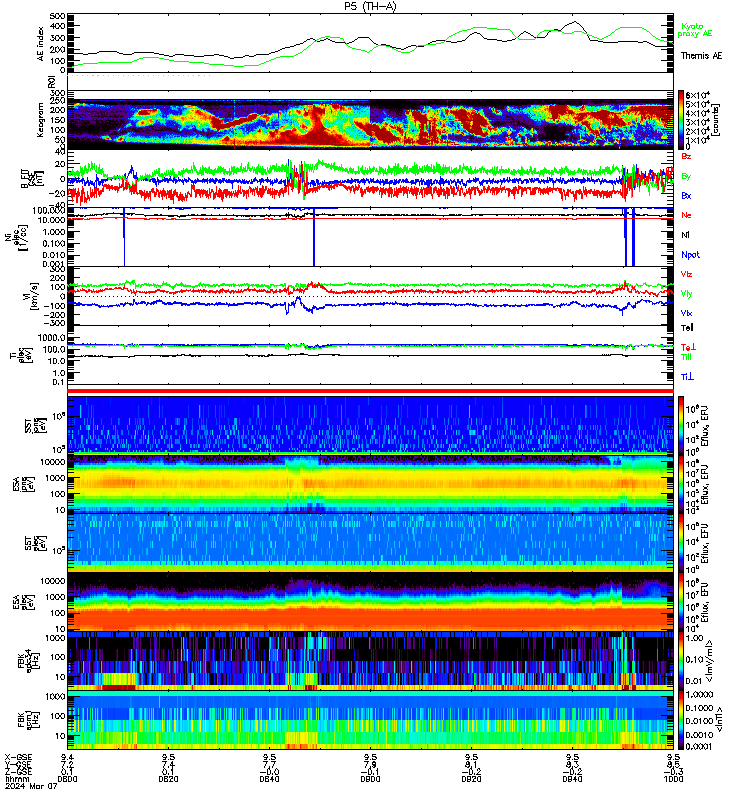
Task: Click the ESA electrons energy spectrogram panel
Action: (370, 602)
